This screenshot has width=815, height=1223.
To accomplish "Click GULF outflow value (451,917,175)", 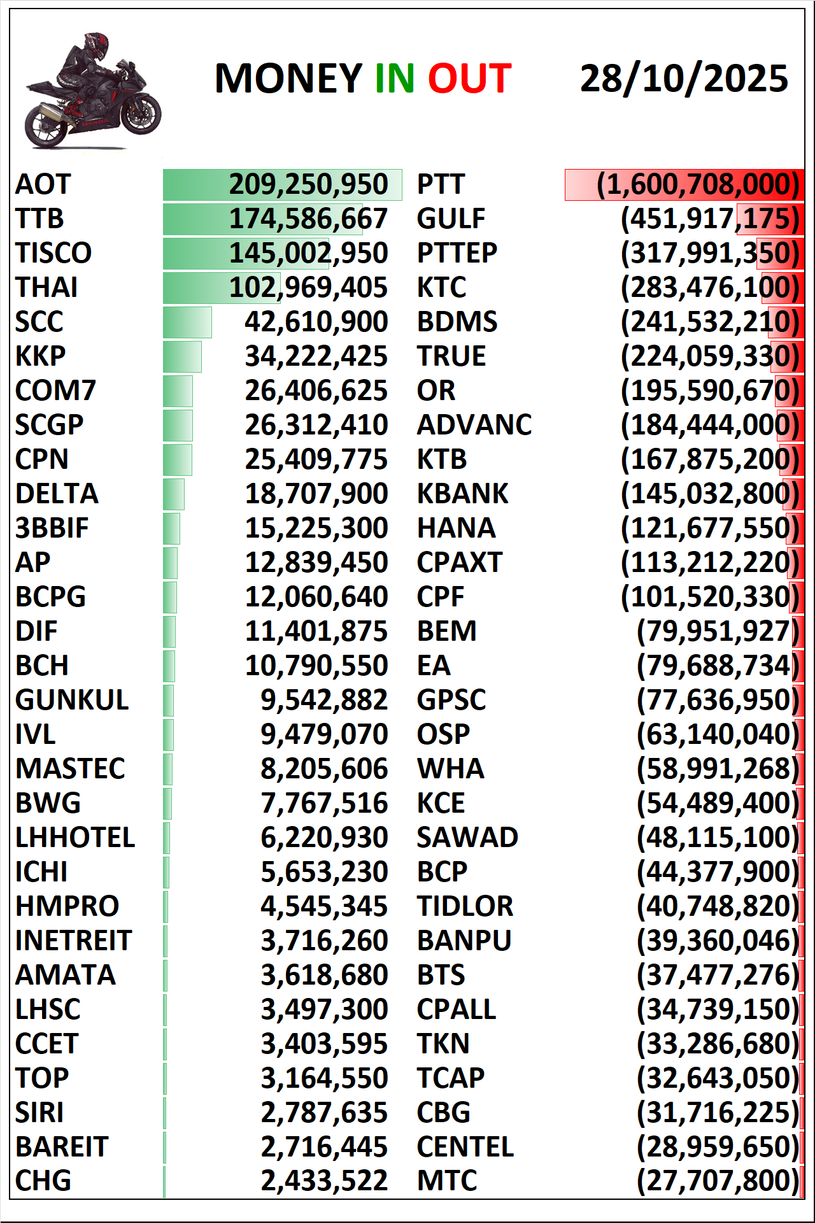I will click(711, 219).
